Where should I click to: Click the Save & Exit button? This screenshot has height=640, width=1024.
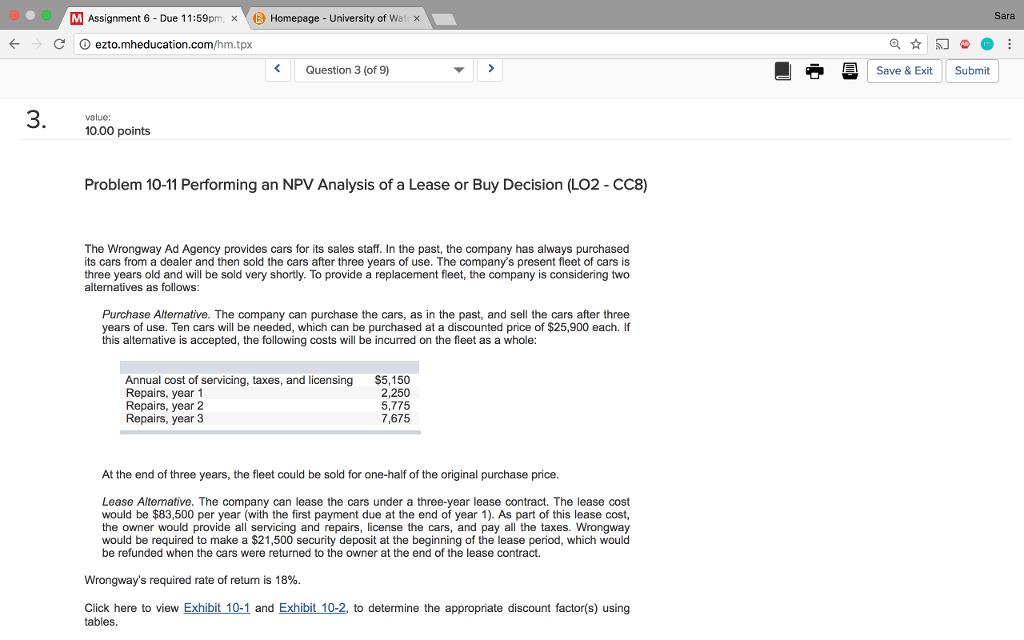904,71
